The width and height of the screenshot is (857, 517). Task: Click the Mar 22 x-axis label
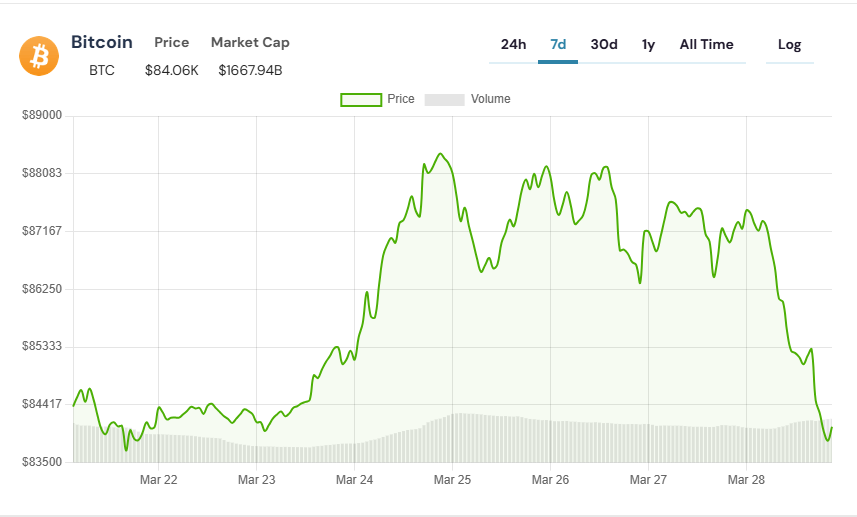pos(159,480)
